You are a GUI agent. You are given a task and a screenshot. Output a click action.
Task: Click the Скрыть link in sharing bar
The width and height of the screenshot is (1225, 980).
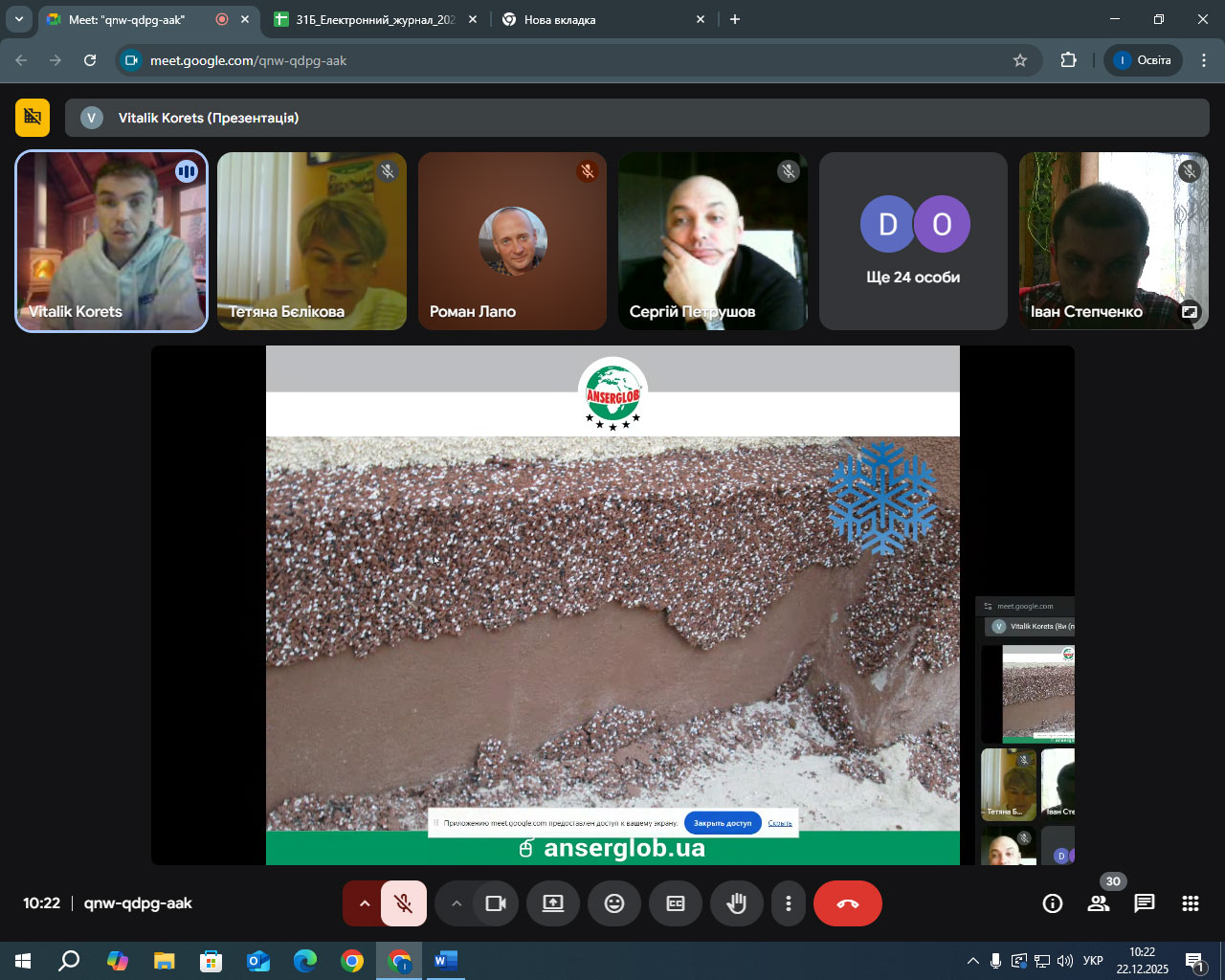[780, 823]
